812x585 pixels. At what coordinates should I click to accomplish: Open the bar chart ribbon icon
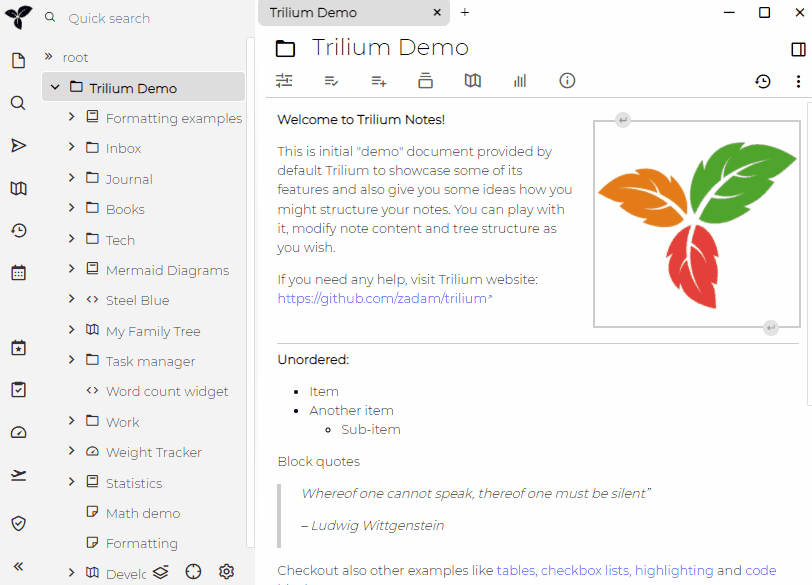(520, 81)
